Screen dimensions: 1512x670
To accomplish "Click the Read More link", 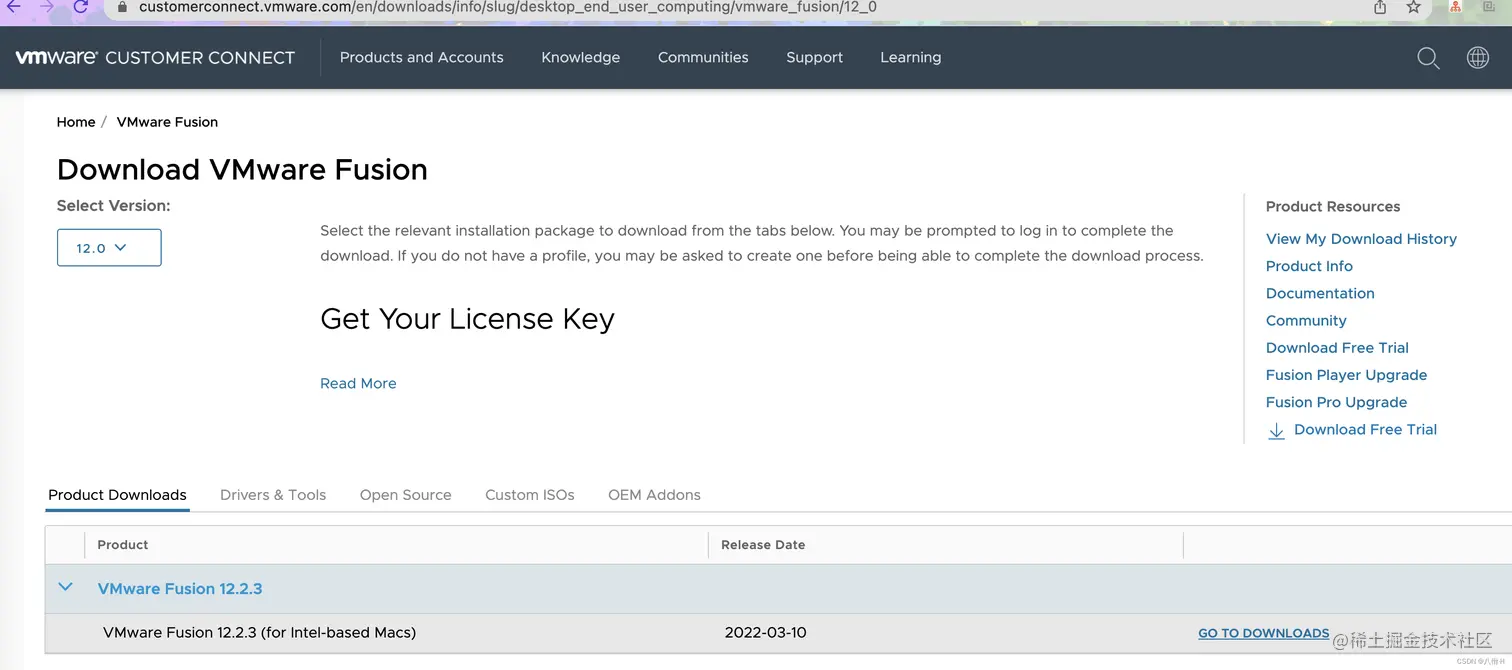I will coord(358,384).
